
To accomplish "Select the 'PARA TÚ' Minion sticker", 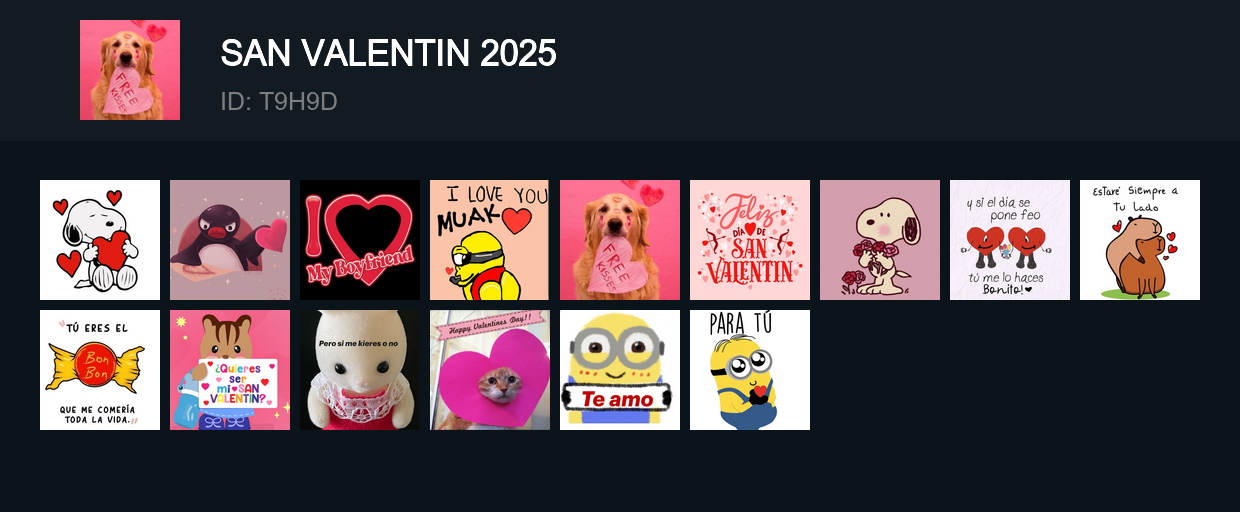I will pos(750,370).
